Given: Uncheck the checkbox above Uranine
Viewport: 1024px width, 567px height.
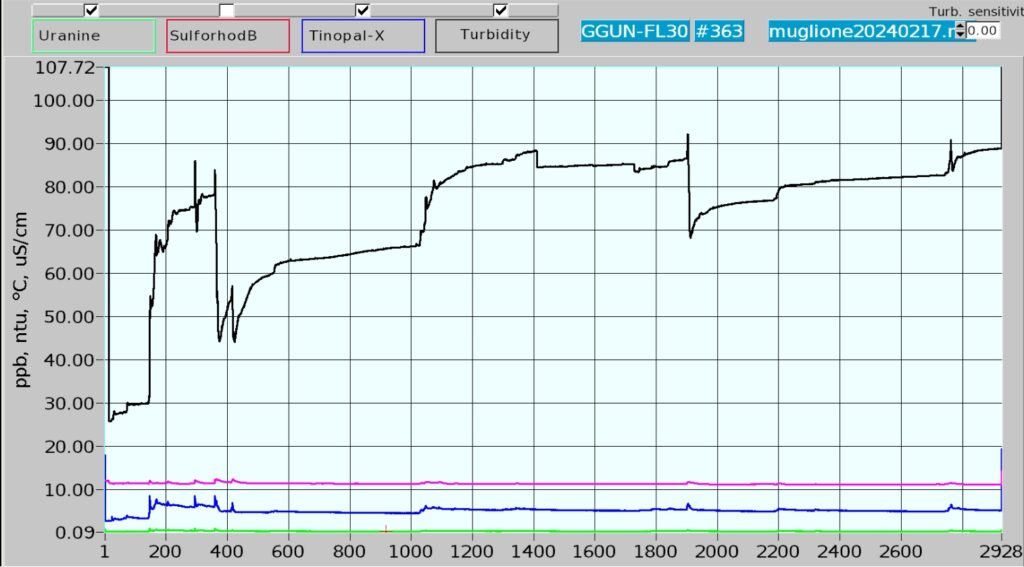Looking at the screenshot, I should [x=92, y=10].
